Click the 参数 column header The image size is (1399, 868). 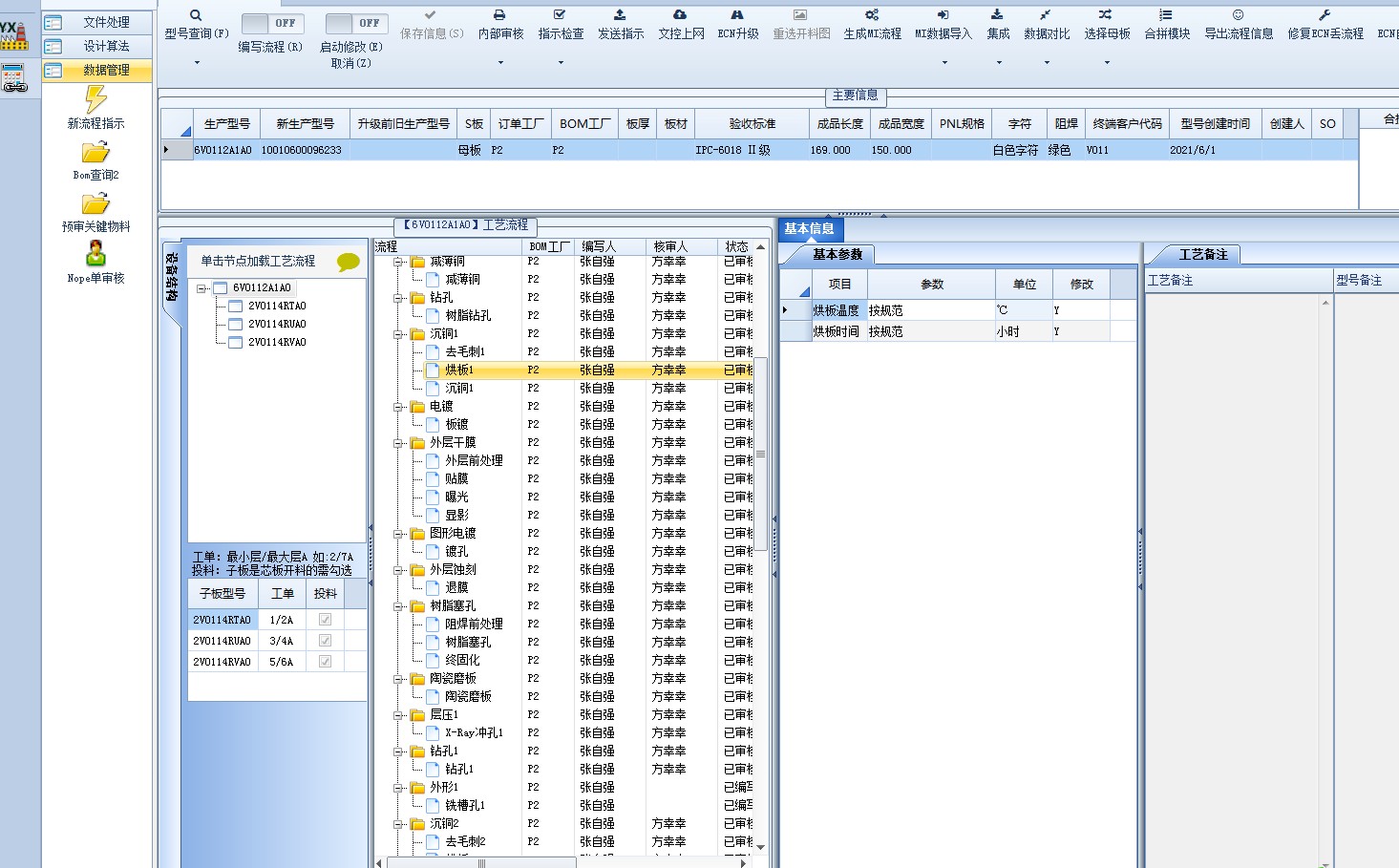(931, 285)
